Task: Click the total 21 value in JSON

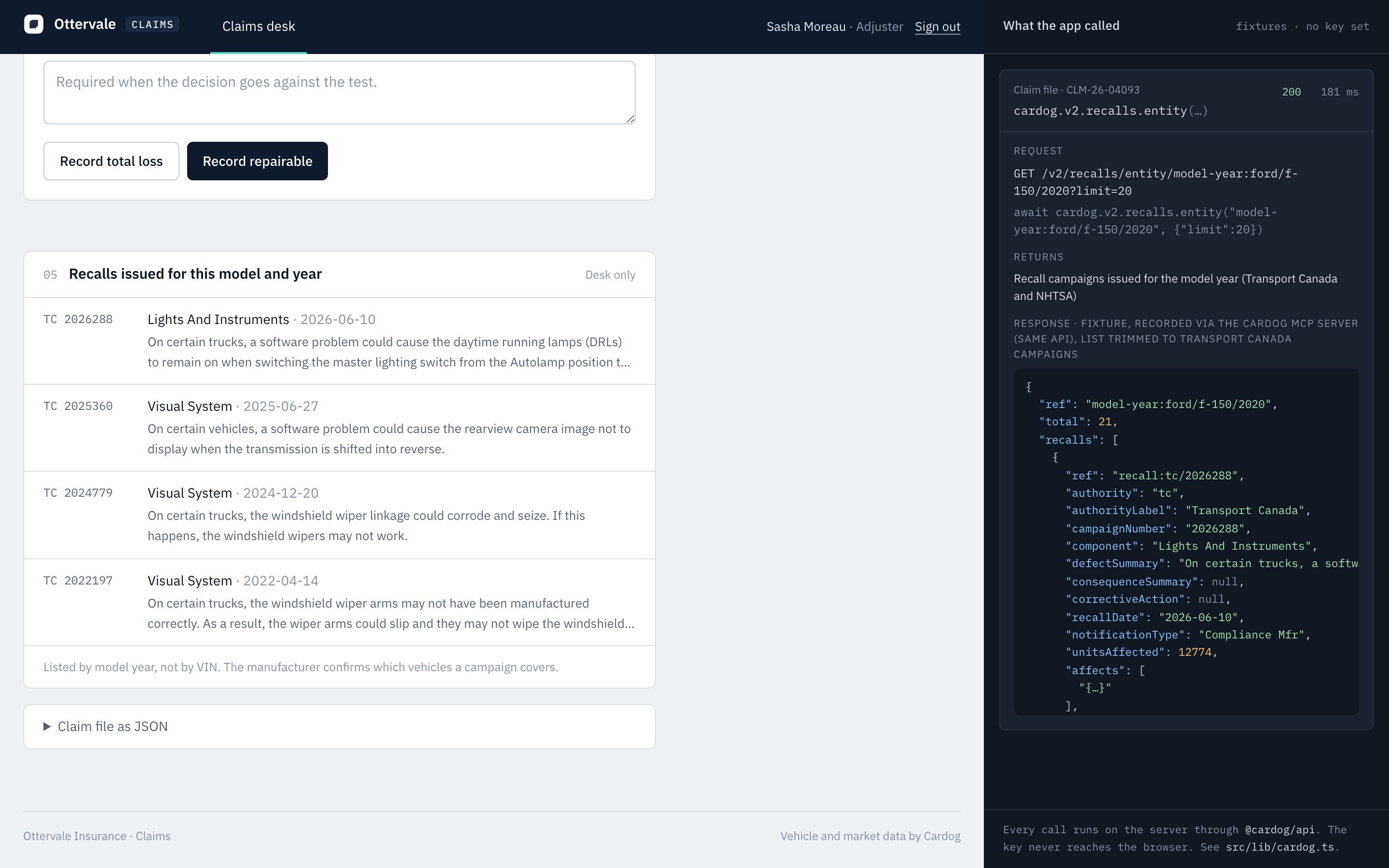Action: click(x=1105, y=422)
